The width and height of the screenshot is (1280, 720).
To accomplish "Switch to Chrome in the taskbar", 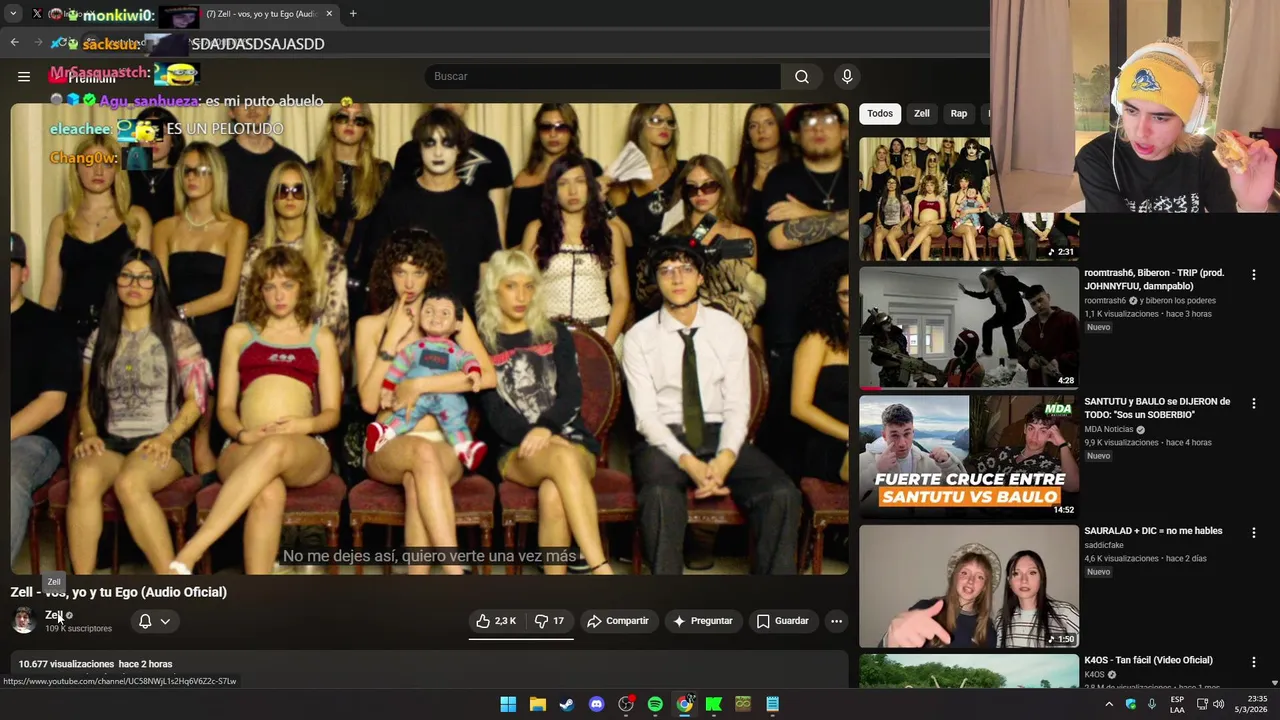I will click(x=684, y=704).
